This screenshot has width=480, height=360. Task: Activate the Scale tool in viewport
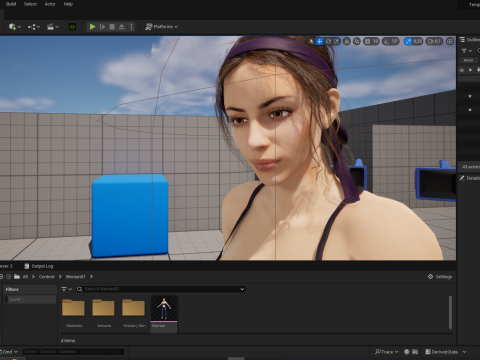tap(336, 41)
